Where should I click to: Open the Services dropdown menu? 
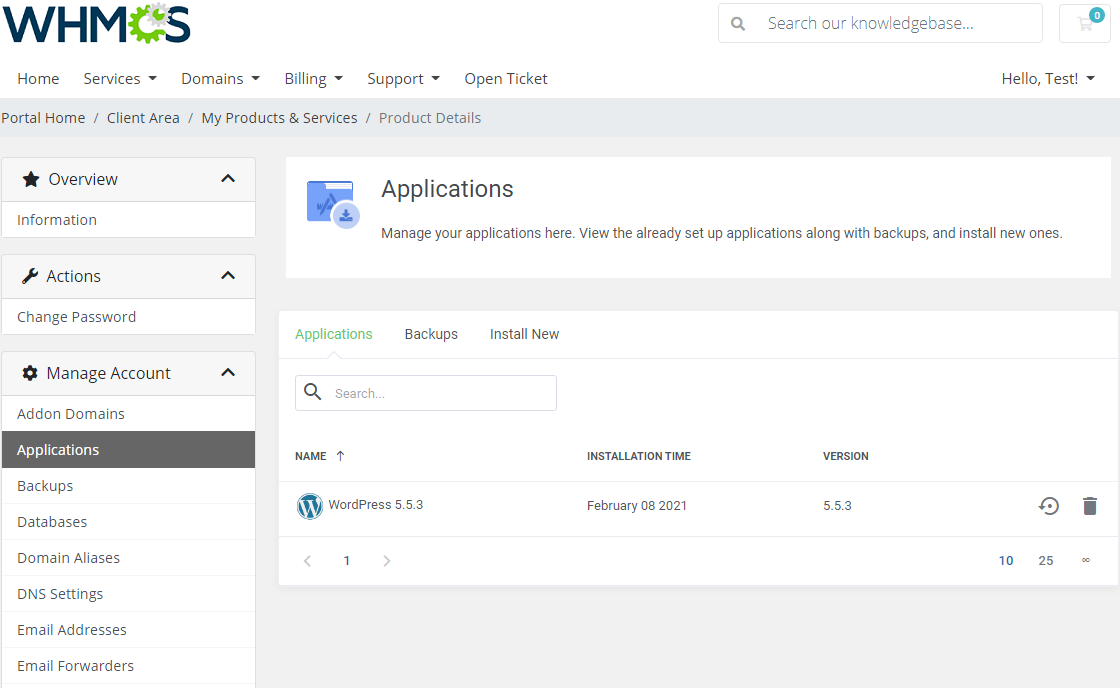point(120,79)
